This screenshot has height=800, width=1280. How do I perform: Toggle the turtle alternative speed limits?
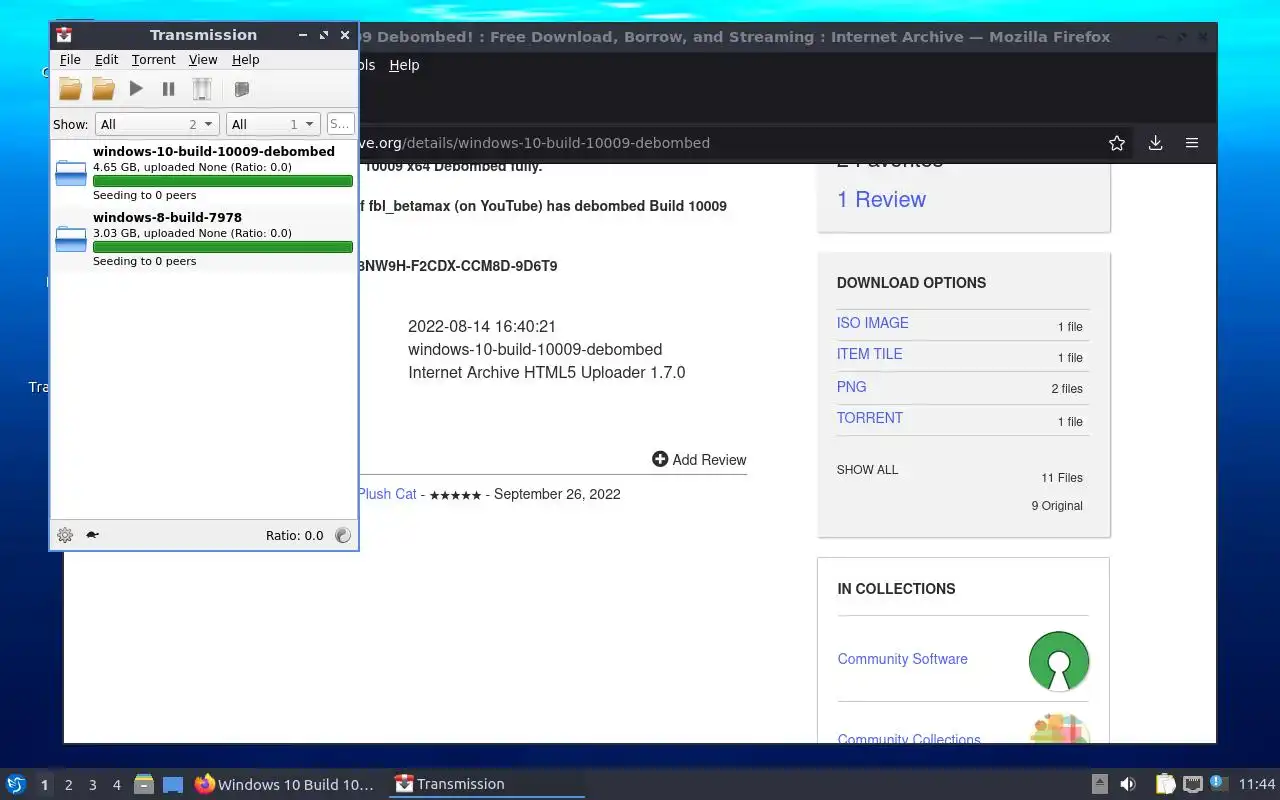click(x=92, y=535)
